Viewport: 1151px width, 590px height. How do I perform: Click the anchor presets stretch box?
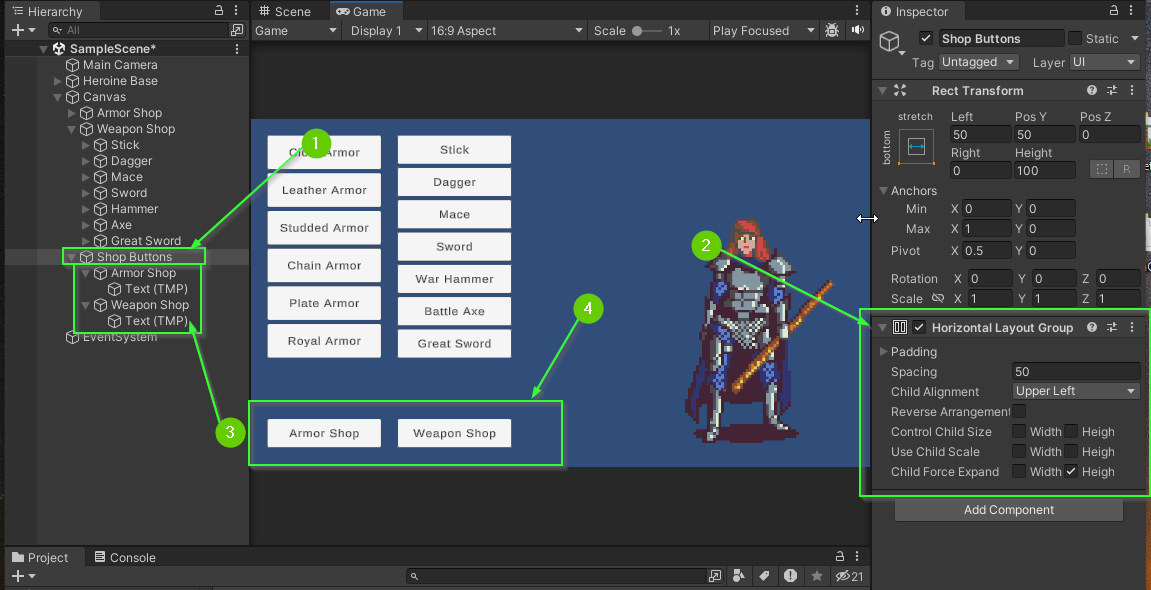pos(916,147)
